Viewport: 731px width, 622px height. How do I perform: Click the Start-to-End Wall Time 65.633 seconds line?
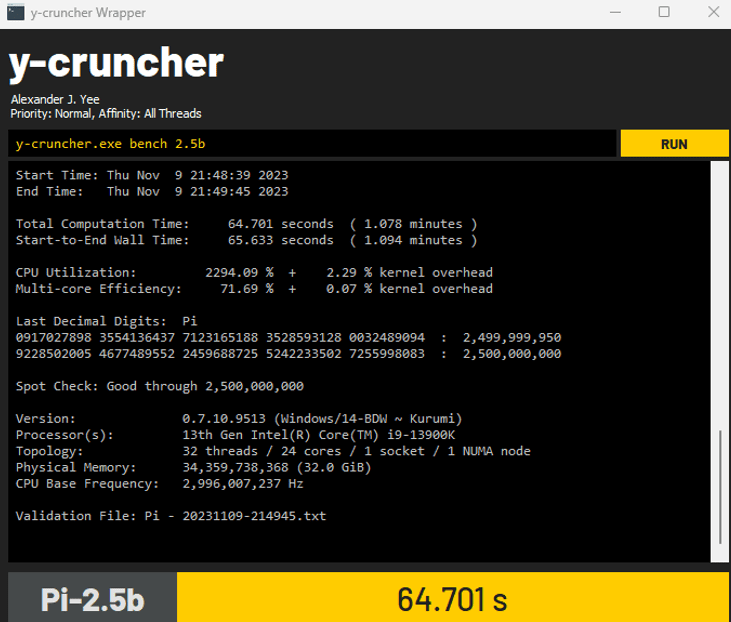click(x=247, y=240)
